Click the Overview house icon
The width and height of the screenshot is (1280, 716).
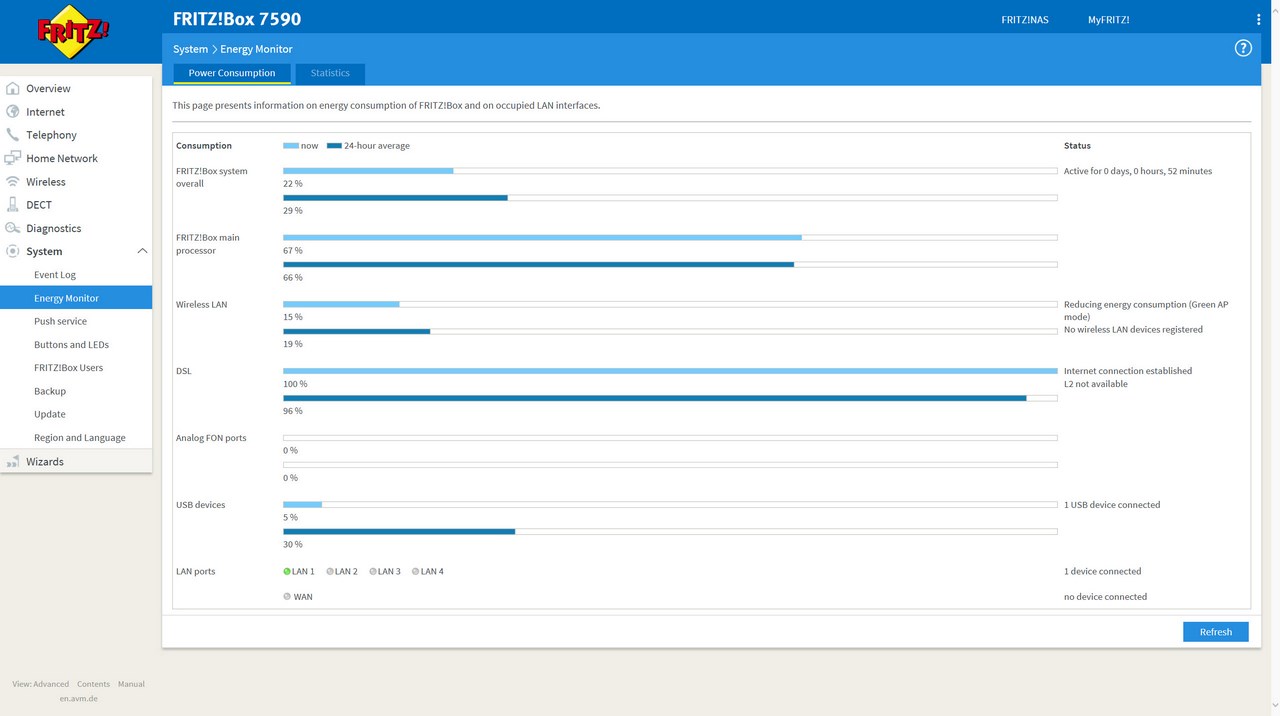[x=13, y=88]
